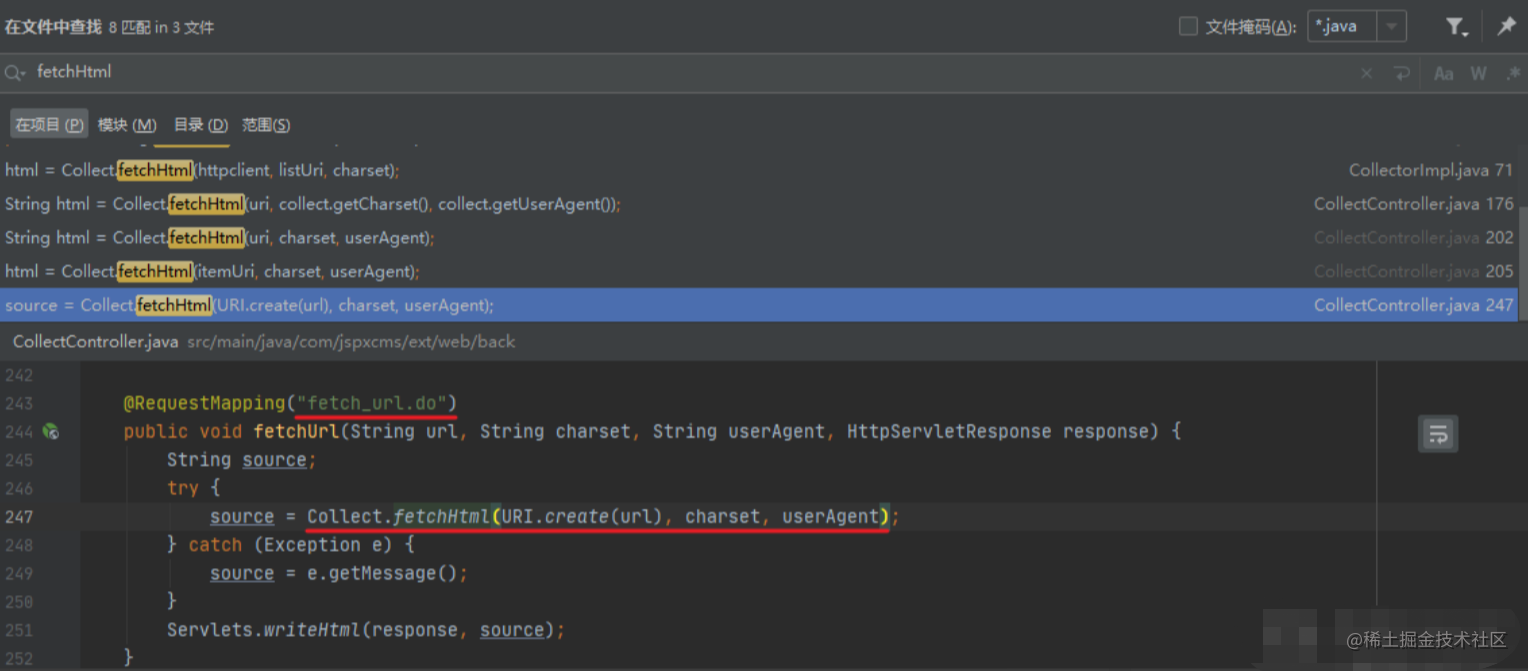Click e.getMessage() on line 249
This screenshot has height=671, width=1528.
tap(382, 574)
